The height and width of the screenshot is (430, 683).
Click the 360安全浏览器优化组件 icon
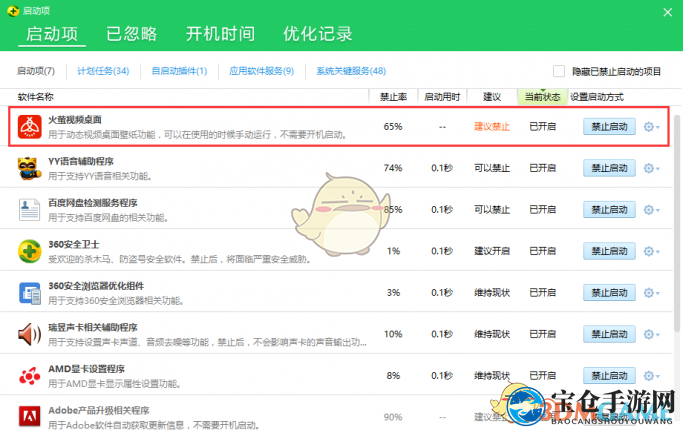pos(30,293)
